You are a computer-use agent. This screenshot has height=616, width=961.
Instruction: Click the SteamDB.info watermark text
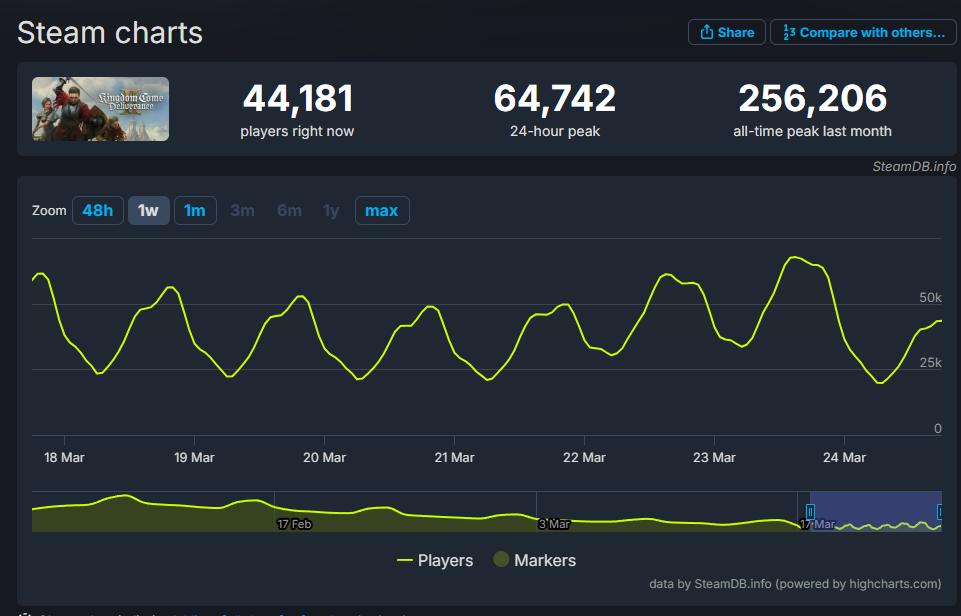coord(914,167)
